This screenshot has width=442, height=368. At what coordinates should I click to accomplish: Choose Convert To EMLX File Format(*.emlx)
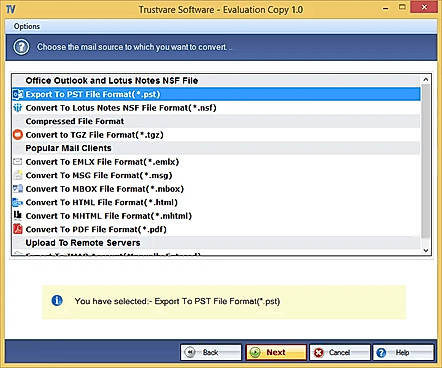point(216,162)
